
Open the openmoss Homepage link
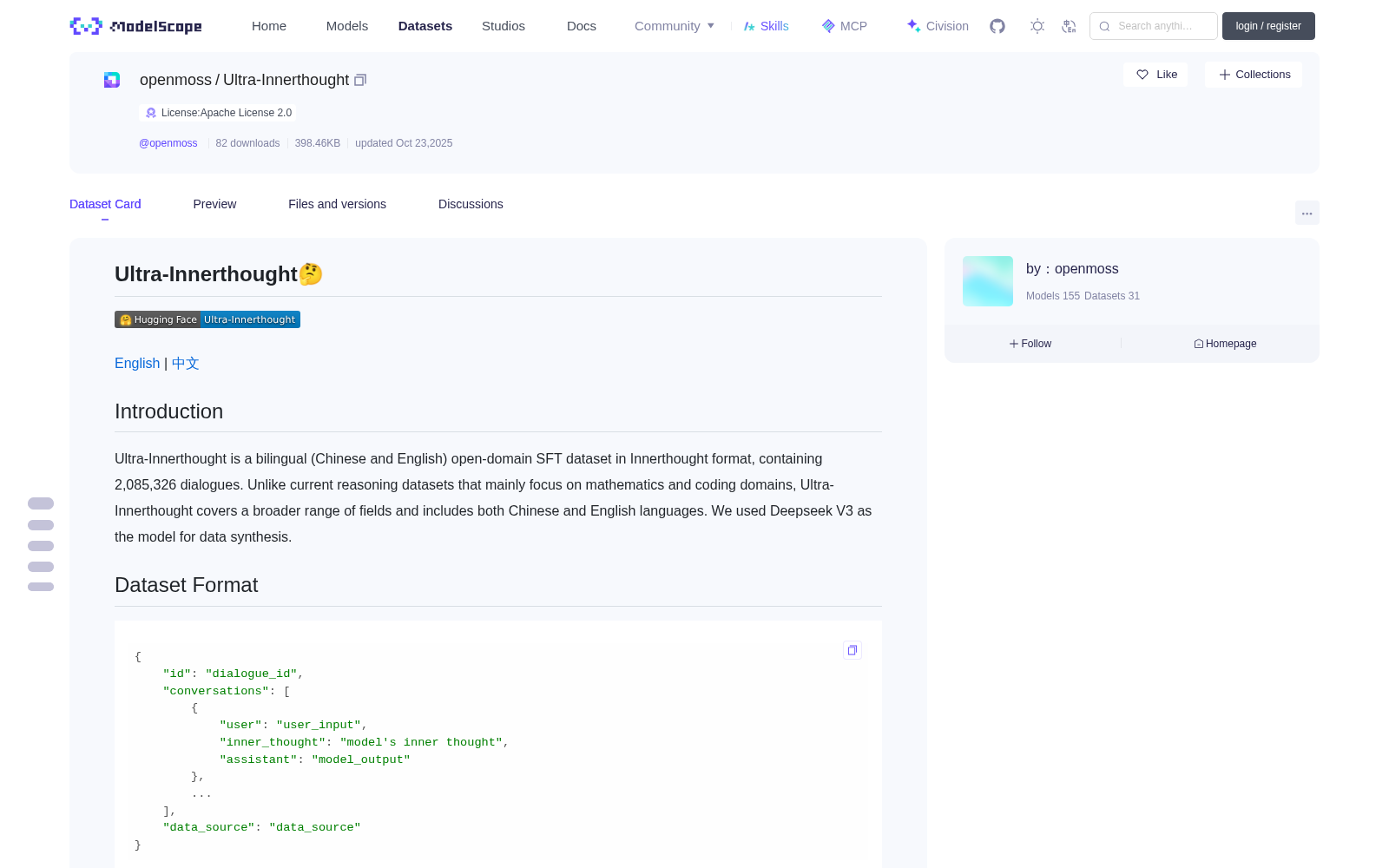coord(1225,344)
